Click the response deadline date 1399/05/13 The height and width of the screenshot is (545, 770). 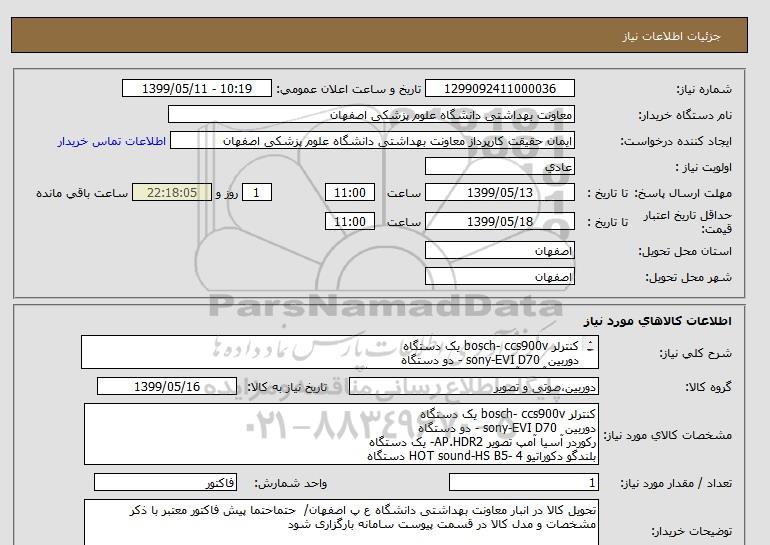click(499, 192)
